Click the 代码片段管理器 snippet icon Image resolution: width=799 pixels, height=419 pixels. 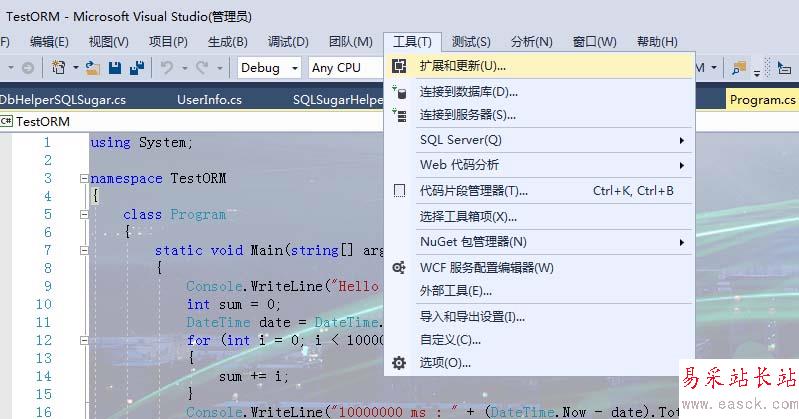[400, 191]
